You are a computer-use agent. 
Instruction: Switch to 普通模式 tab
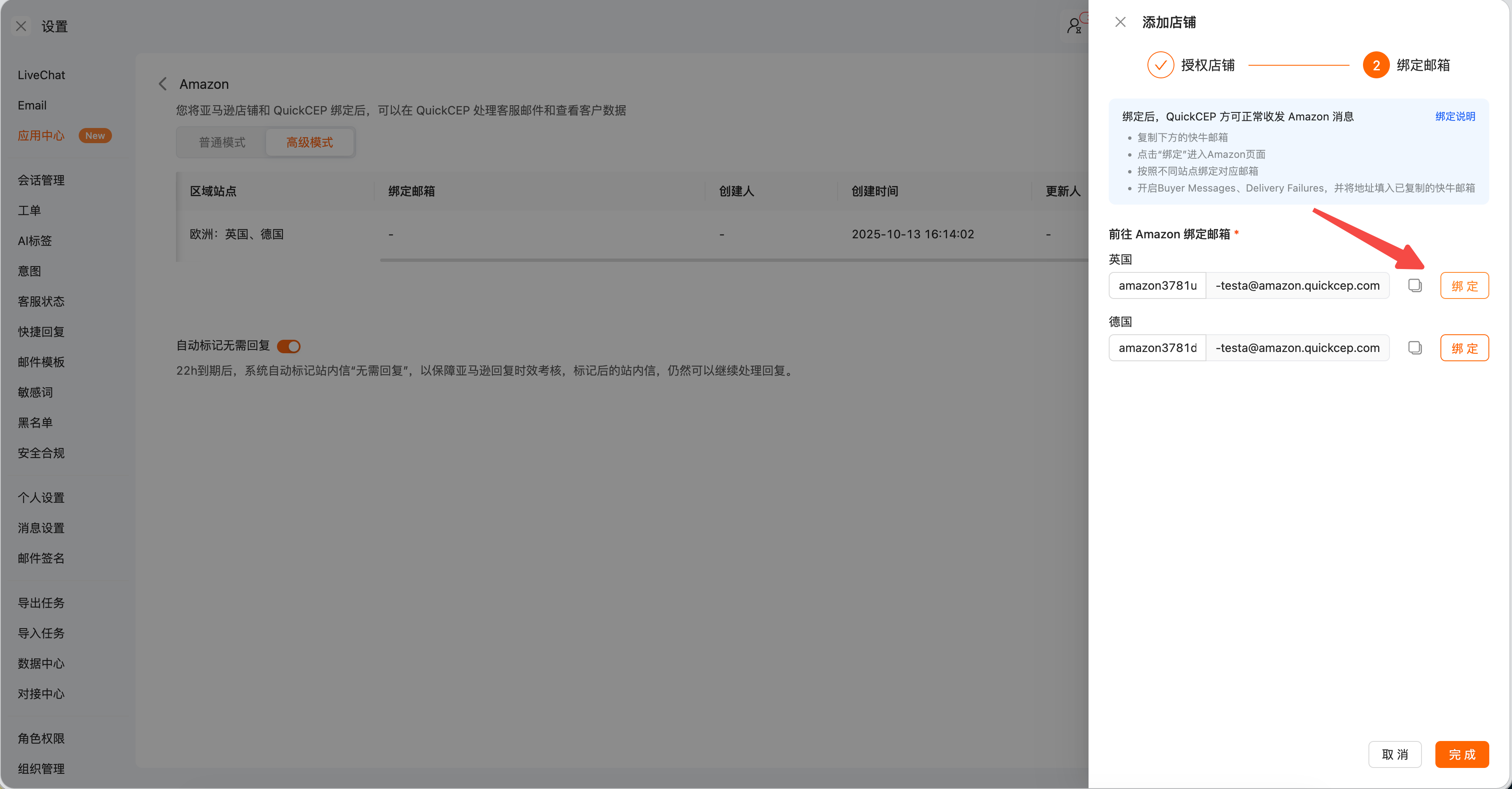coord(222,142)
